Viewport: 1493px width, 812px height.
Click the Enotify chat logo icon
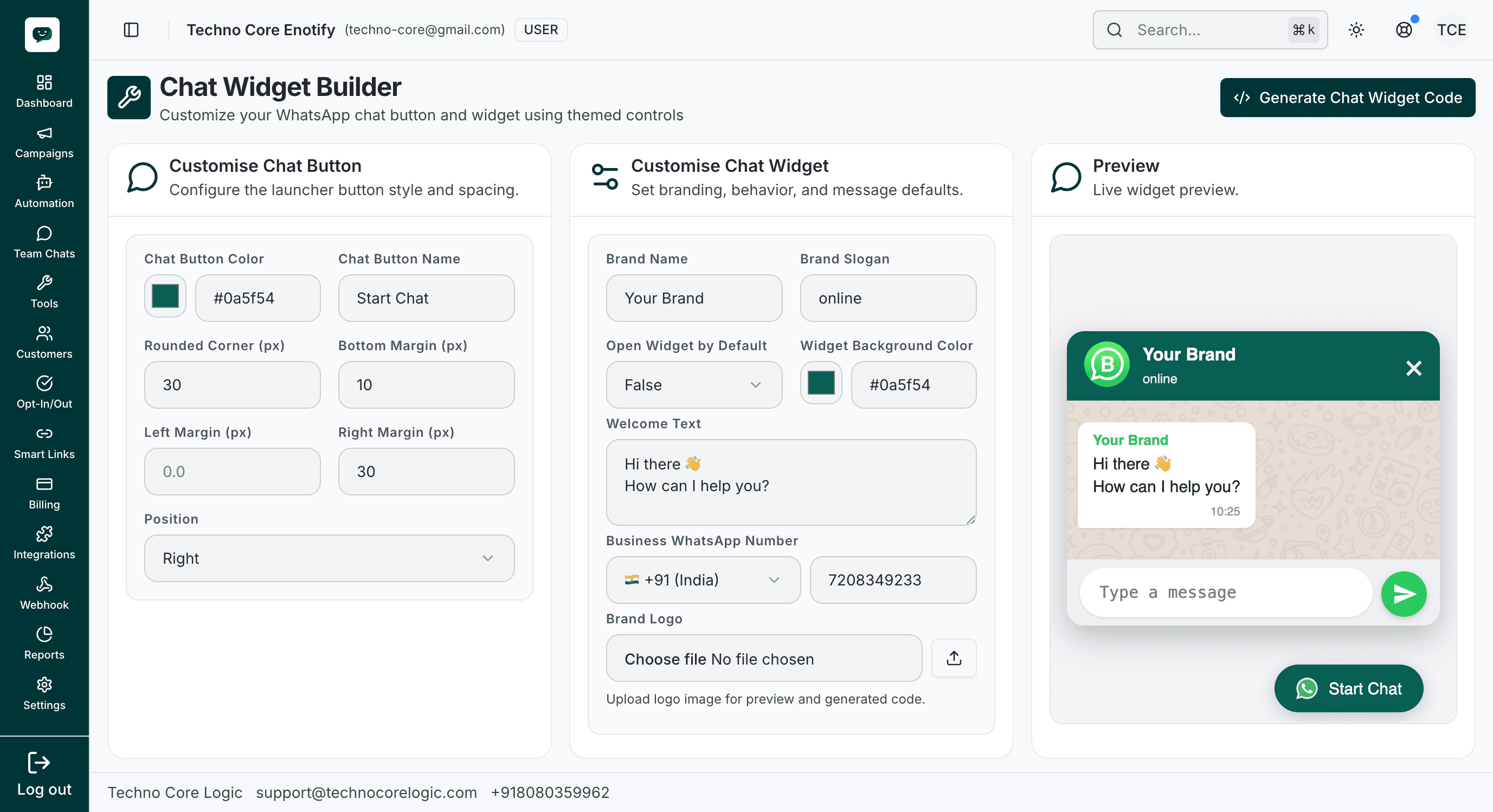(42, 35)
